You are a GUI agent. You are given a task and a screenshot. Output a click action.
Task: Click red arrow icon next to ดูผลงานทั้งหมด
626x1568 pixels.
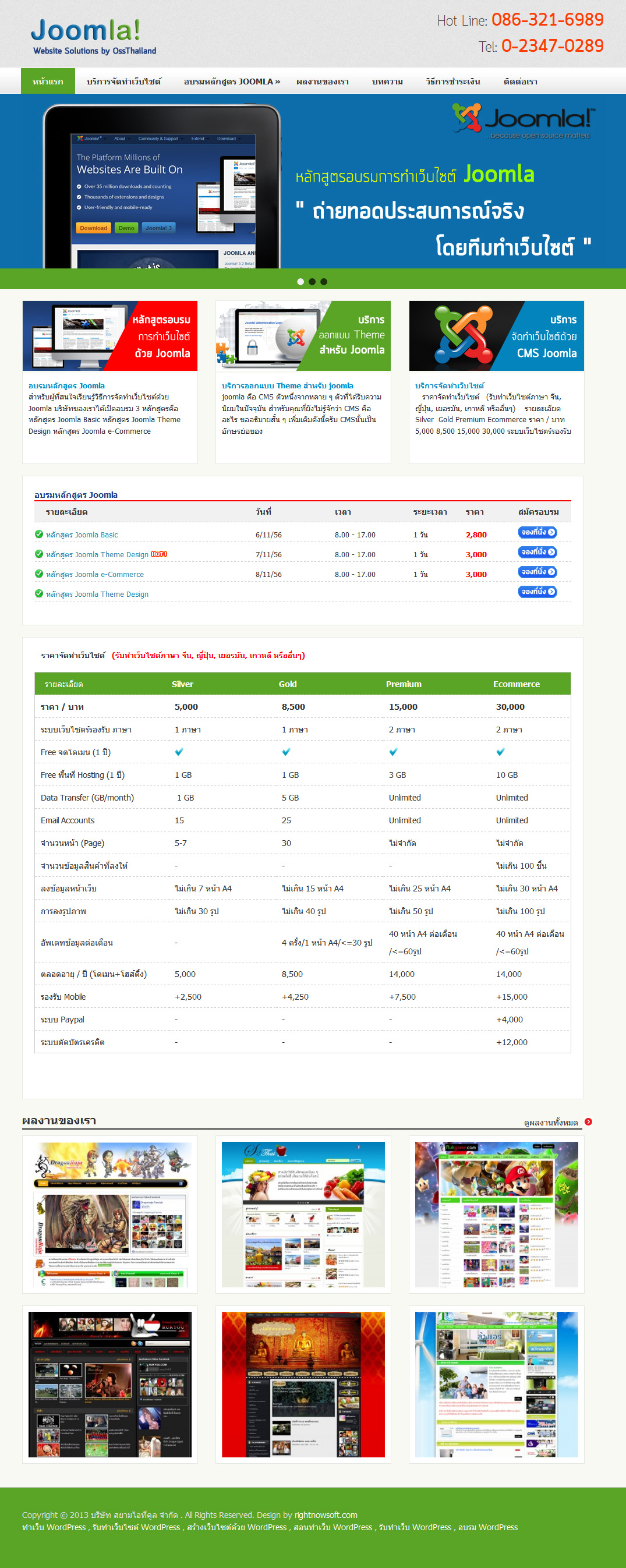tap(588, 1122)
